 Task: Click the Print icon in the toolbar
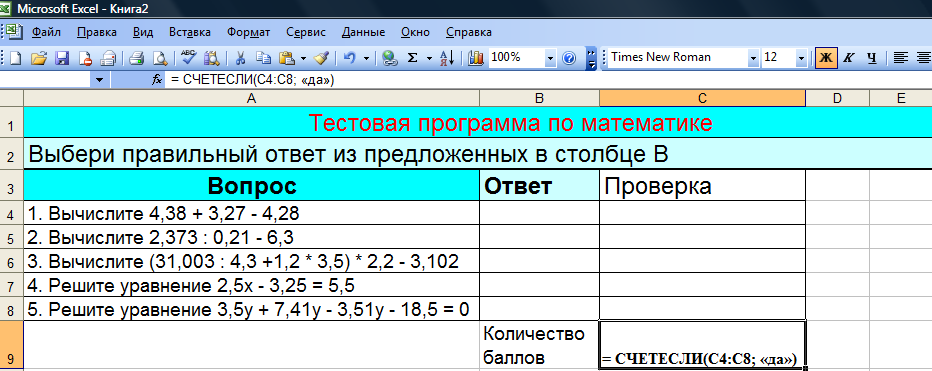pyautogui.click(x=137, y=58)
